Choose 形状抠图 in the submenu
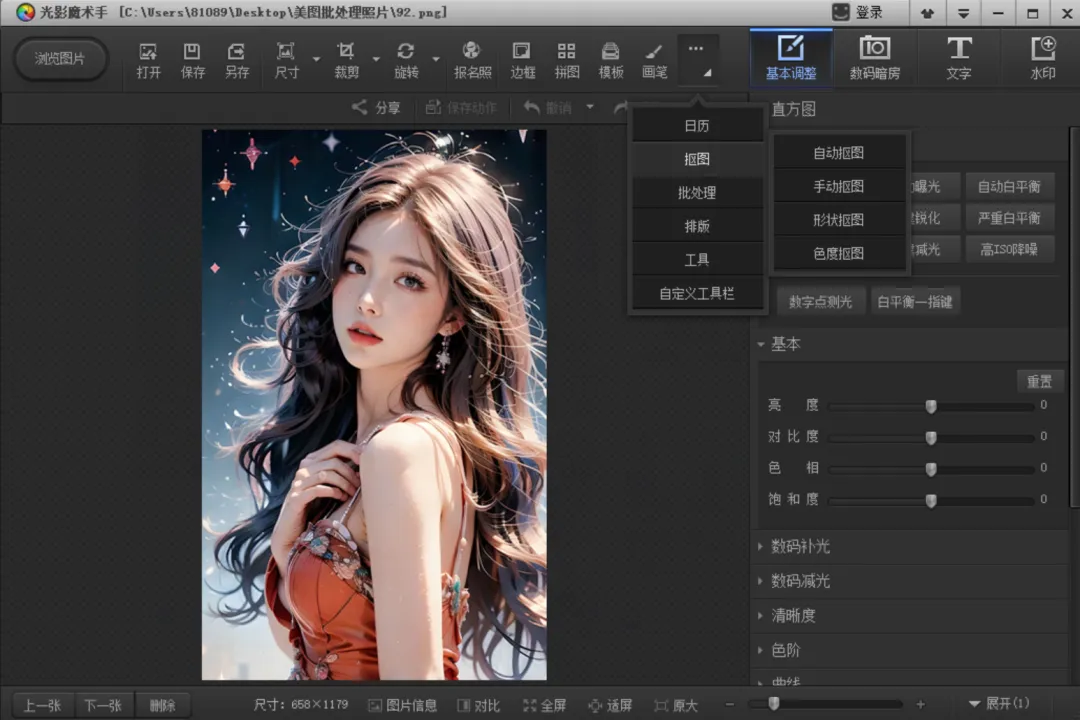 pyautogui.click(x=839, y=220)
